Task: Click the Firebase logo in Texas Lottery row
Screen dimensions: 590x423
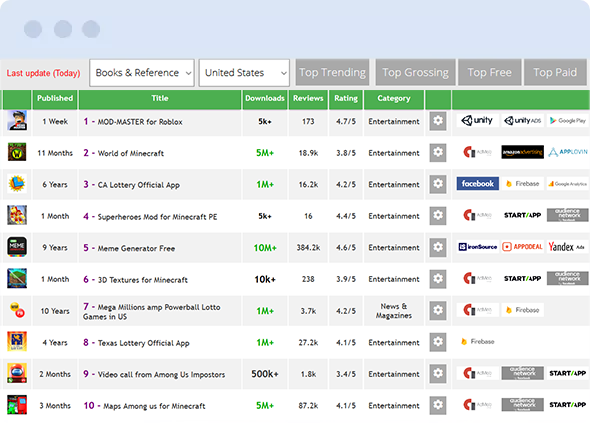Action: point(477,342)
